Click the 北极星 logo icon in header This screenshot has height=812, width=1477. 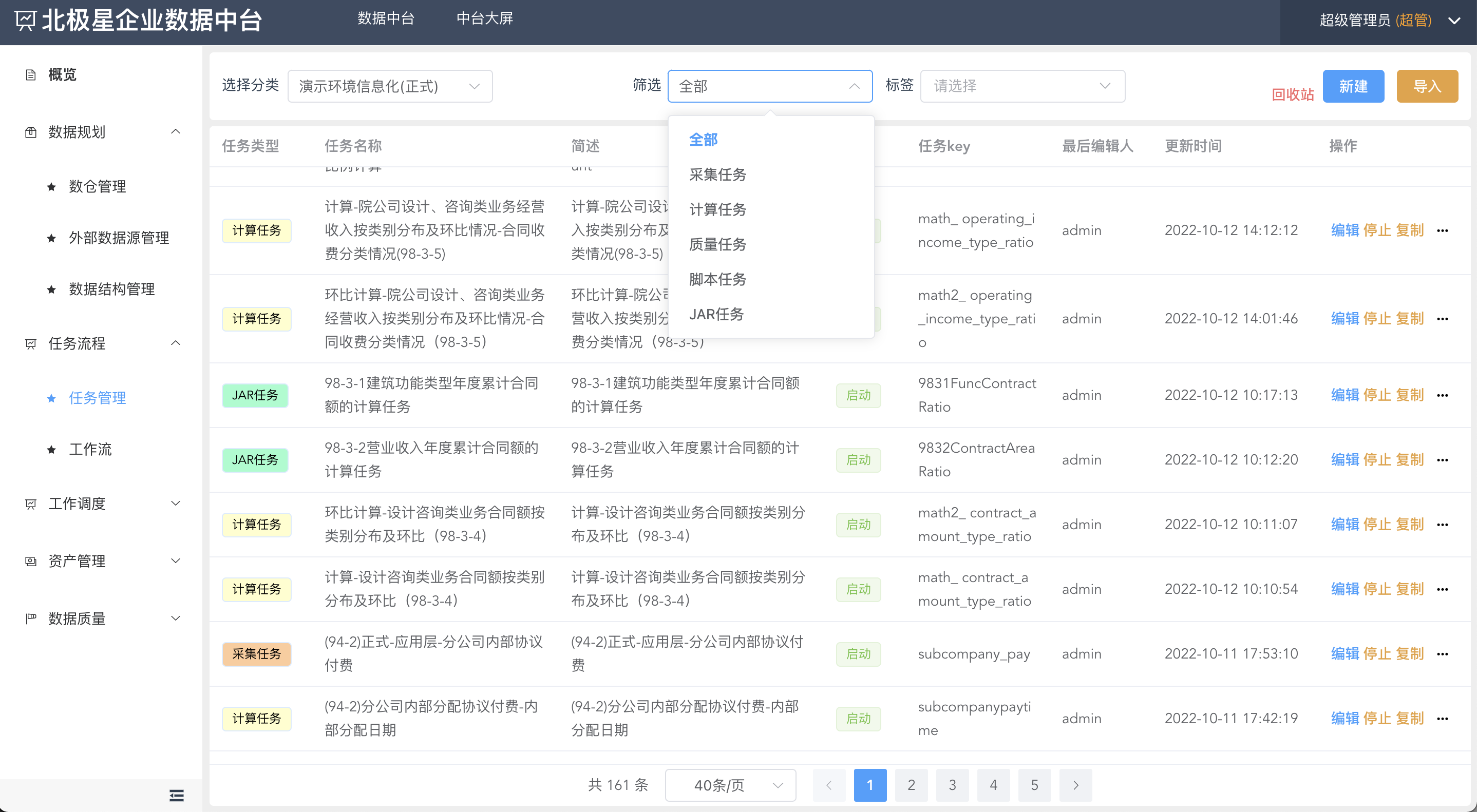coord(25,21)
